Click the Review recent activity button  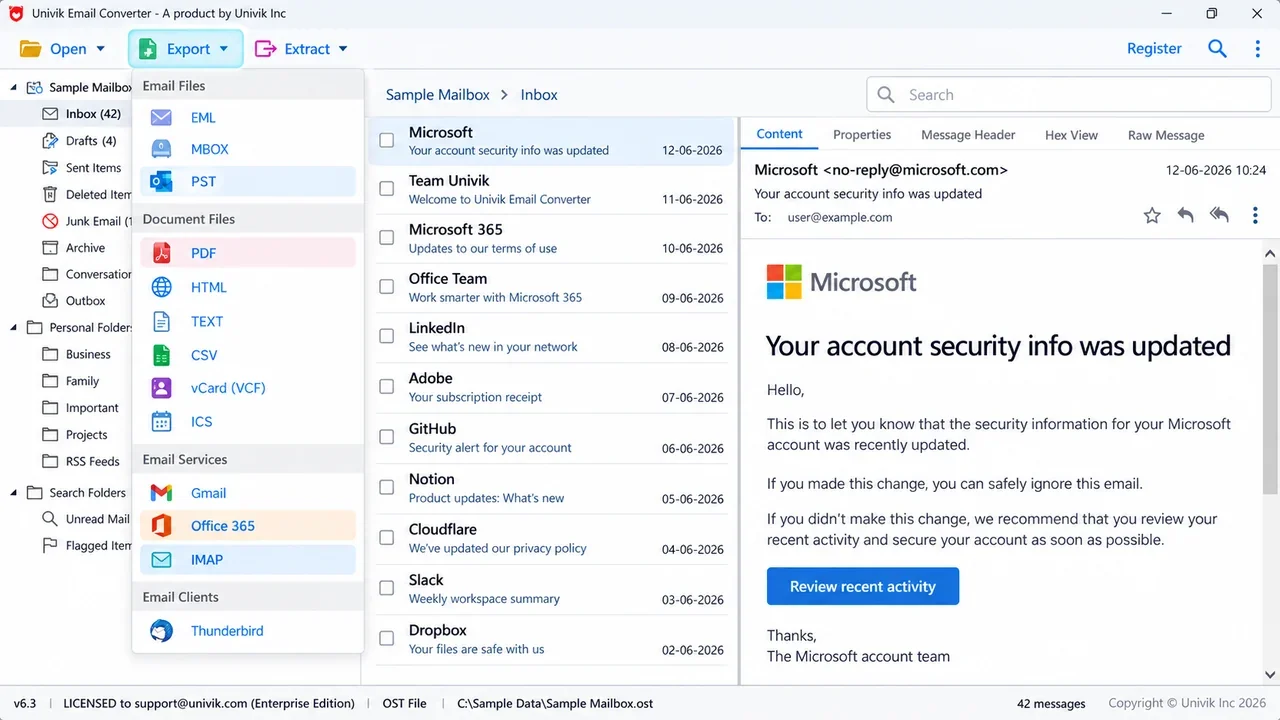coord(863,586)
